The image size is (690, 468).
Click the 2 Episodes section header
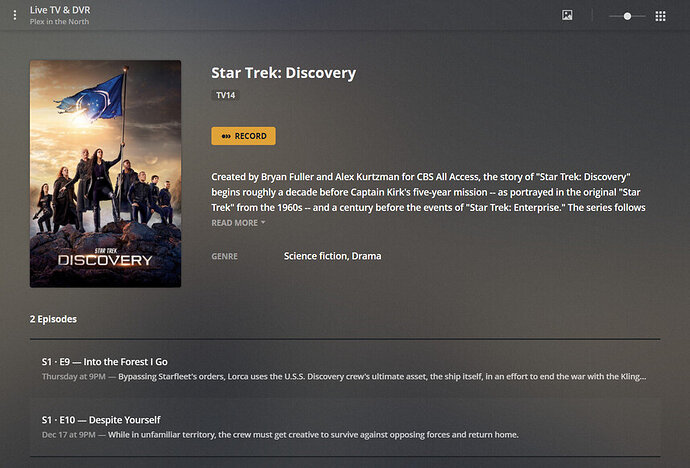[53, 319]
